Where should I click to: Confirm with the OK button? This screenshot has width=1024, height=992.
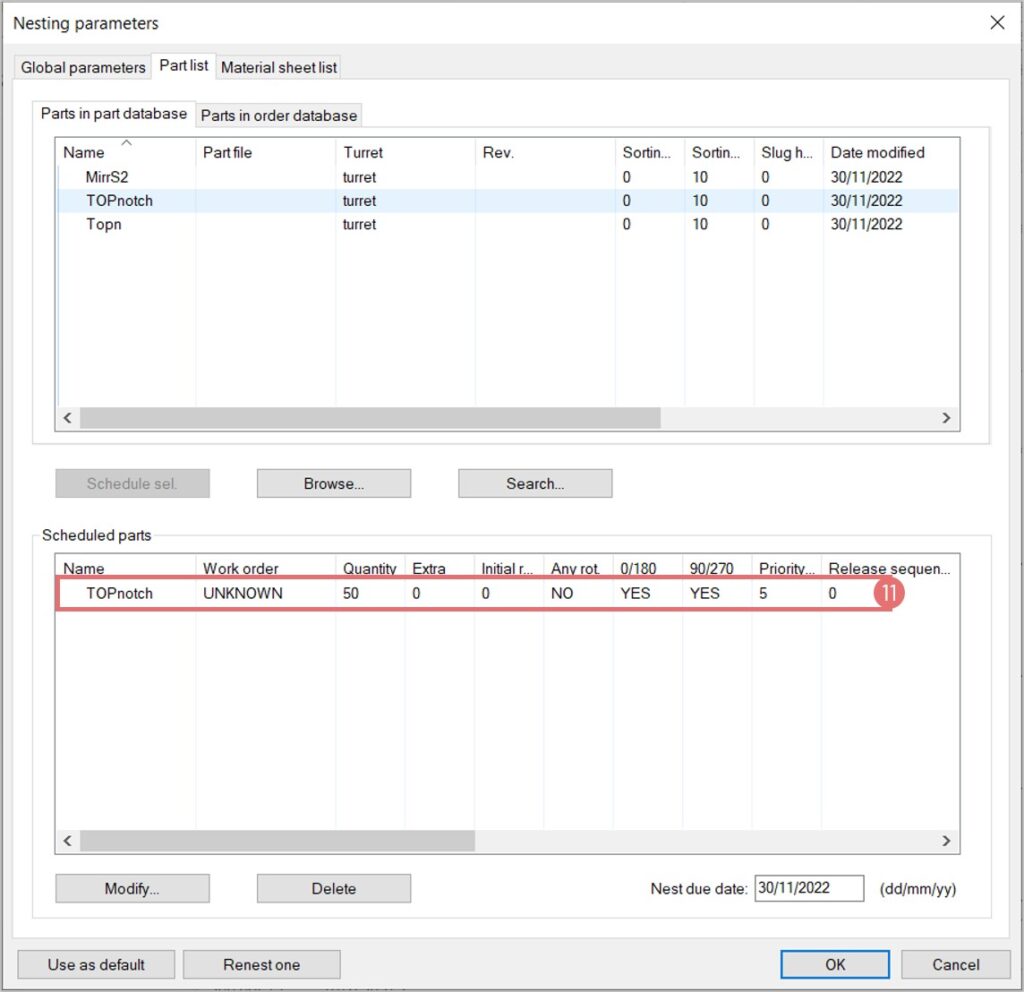tap(835, 965)
